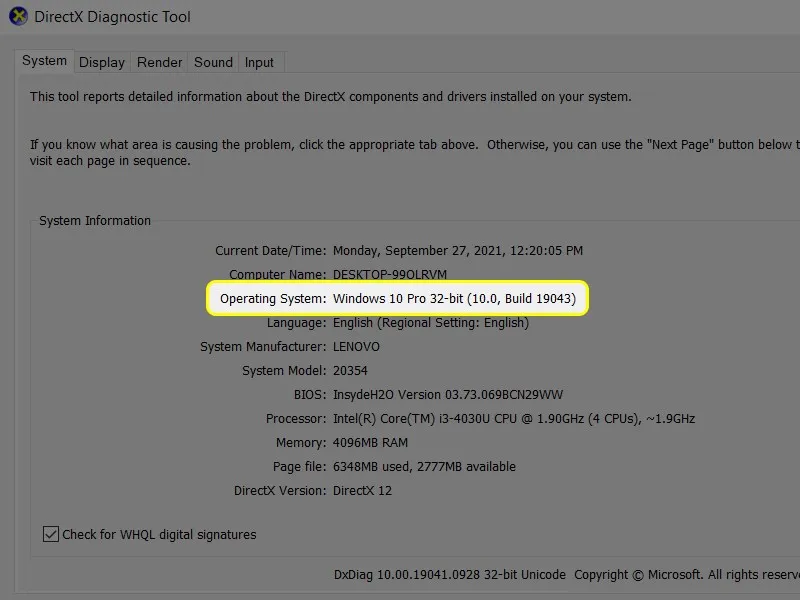The image size is (800, 600).
Task: Toggle Check for WHQL digital signatures checkbox
Action: (x=51, y=534)
